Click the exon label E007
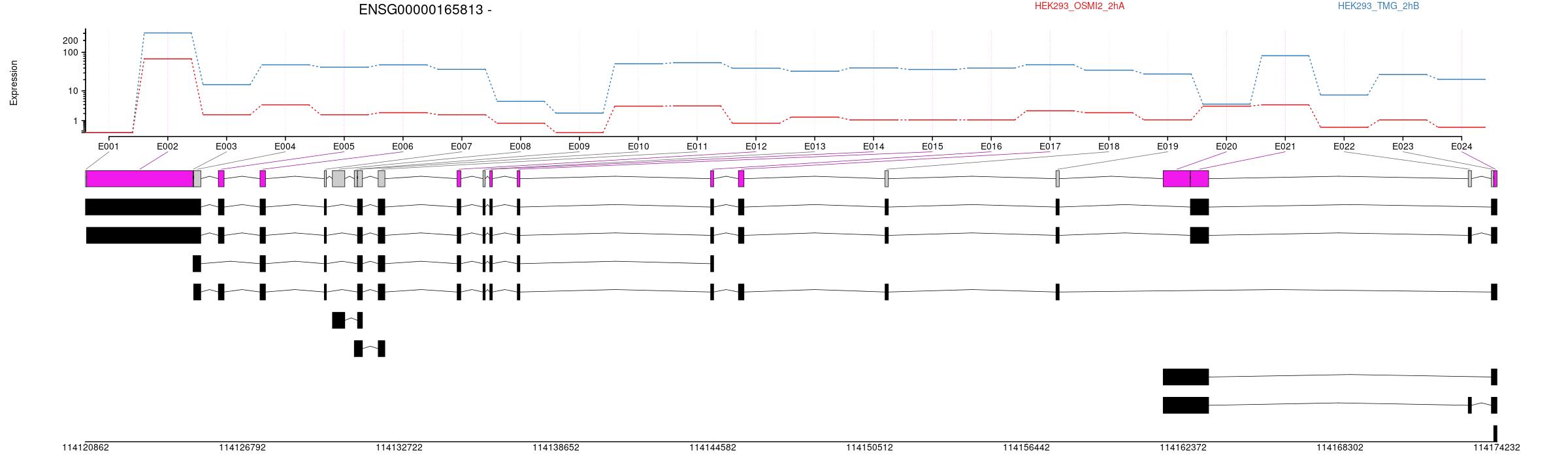The image size is (1568, 457). click(x=461, y=147)
